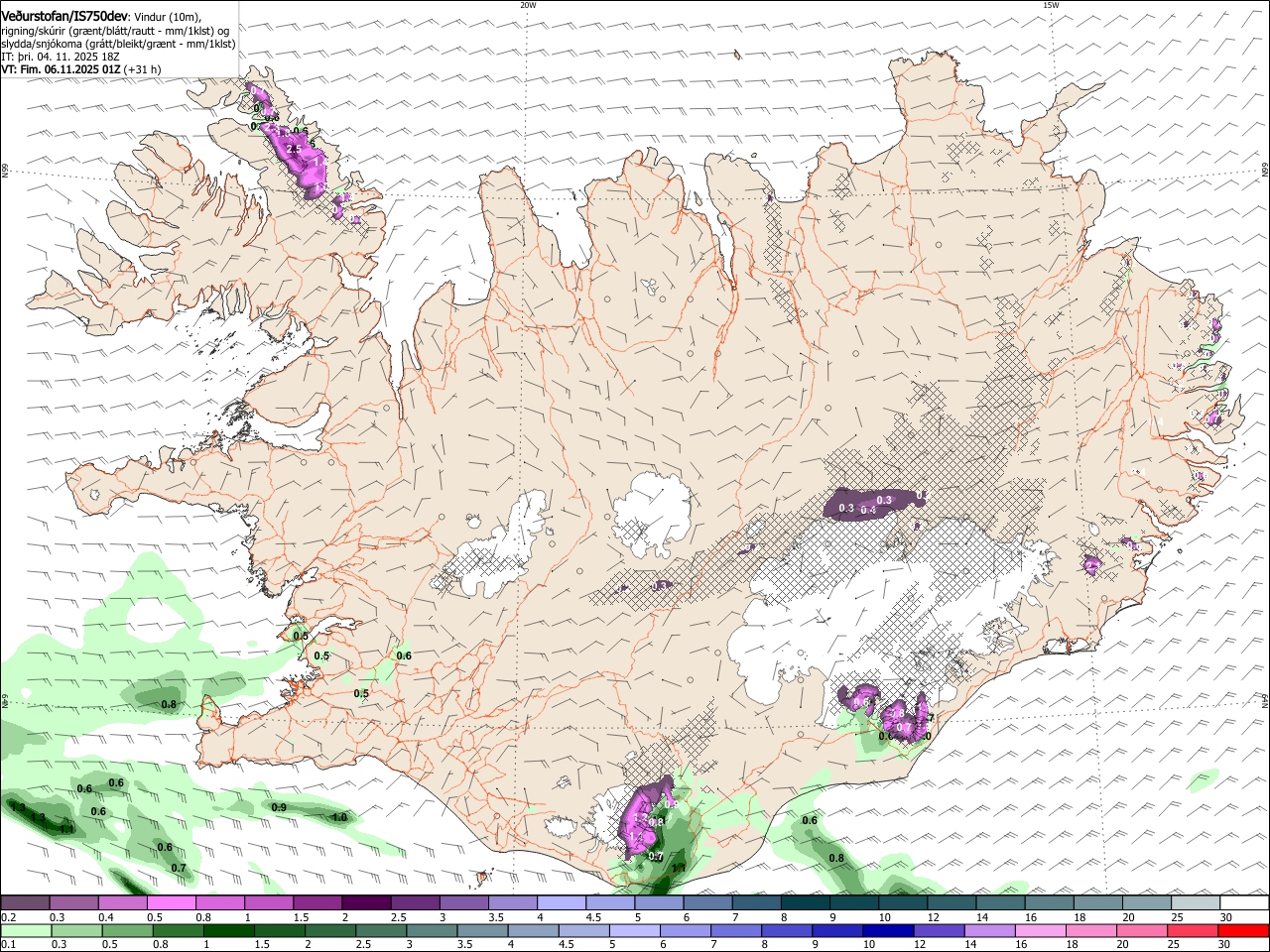Click the 15W longitude label at top edge

(x=1051, y=5)
